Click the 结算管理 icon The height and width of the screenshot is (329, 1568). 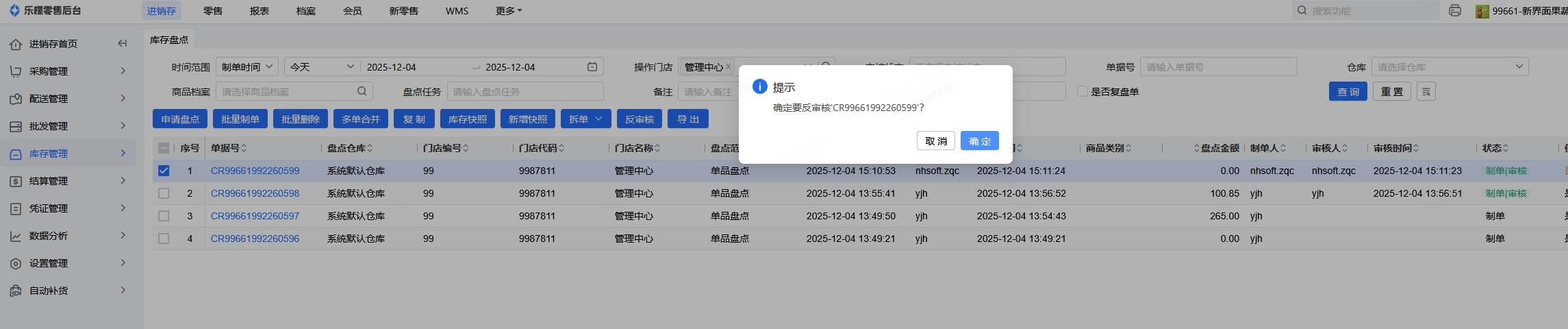tap(16, 181)
